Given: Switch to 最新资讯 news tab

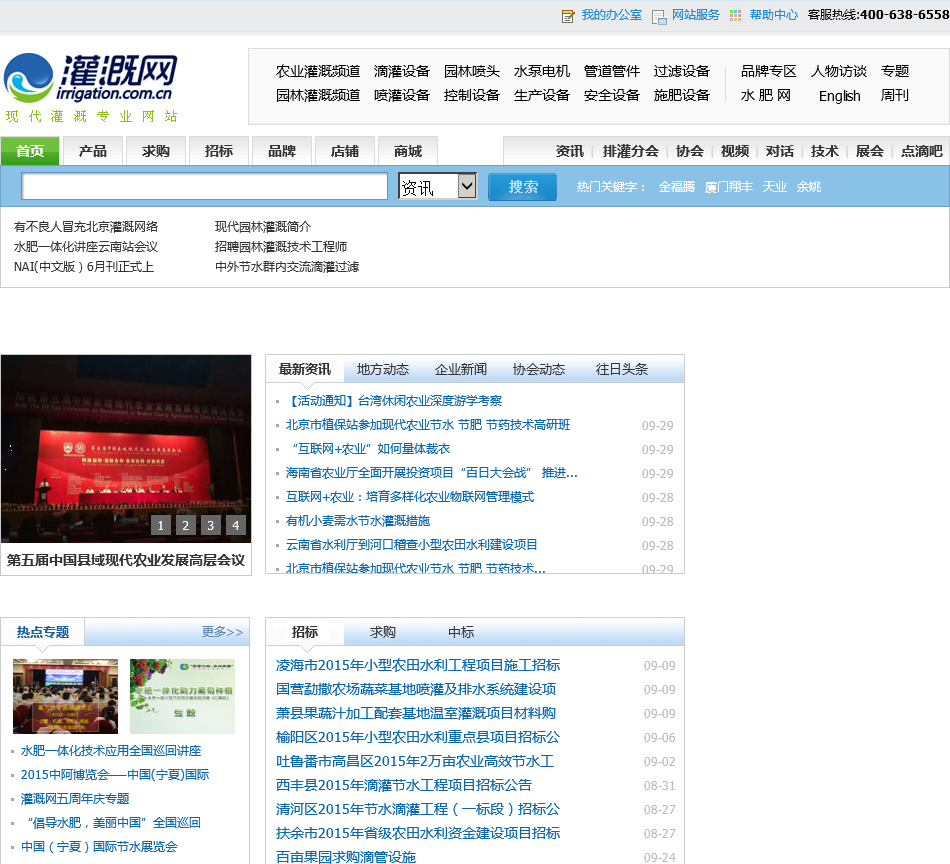Looking at the screenshot, I should coord(305,369).
